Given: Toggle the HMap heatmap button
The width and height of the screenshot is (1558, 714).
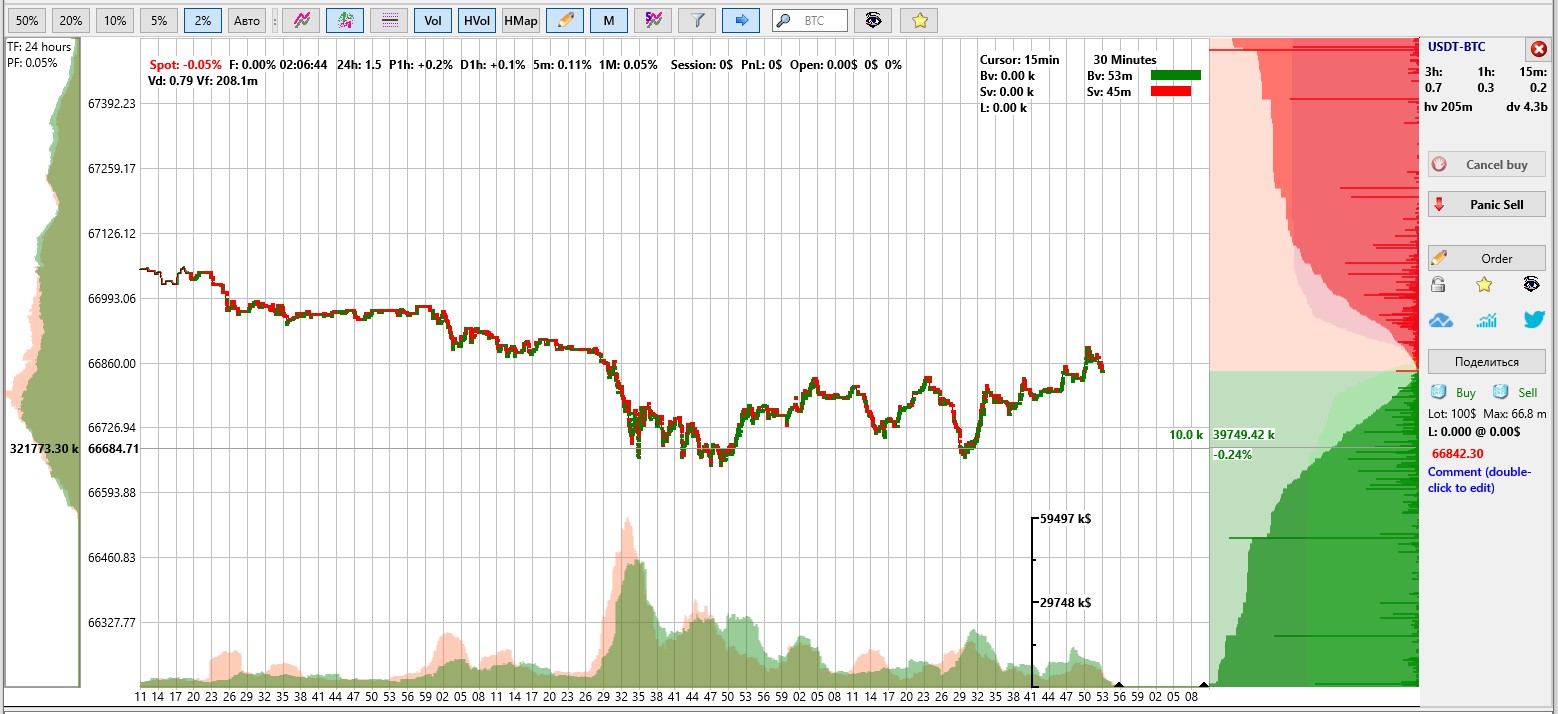Looking at the screenshot, I should pyautogui.click(x=520, y=20).
